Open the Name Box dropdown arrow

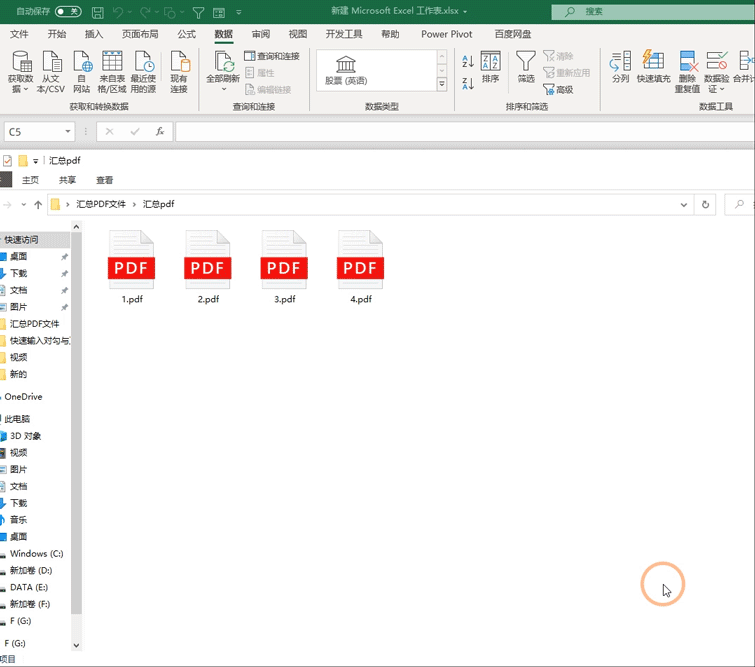tap(68, 131)
